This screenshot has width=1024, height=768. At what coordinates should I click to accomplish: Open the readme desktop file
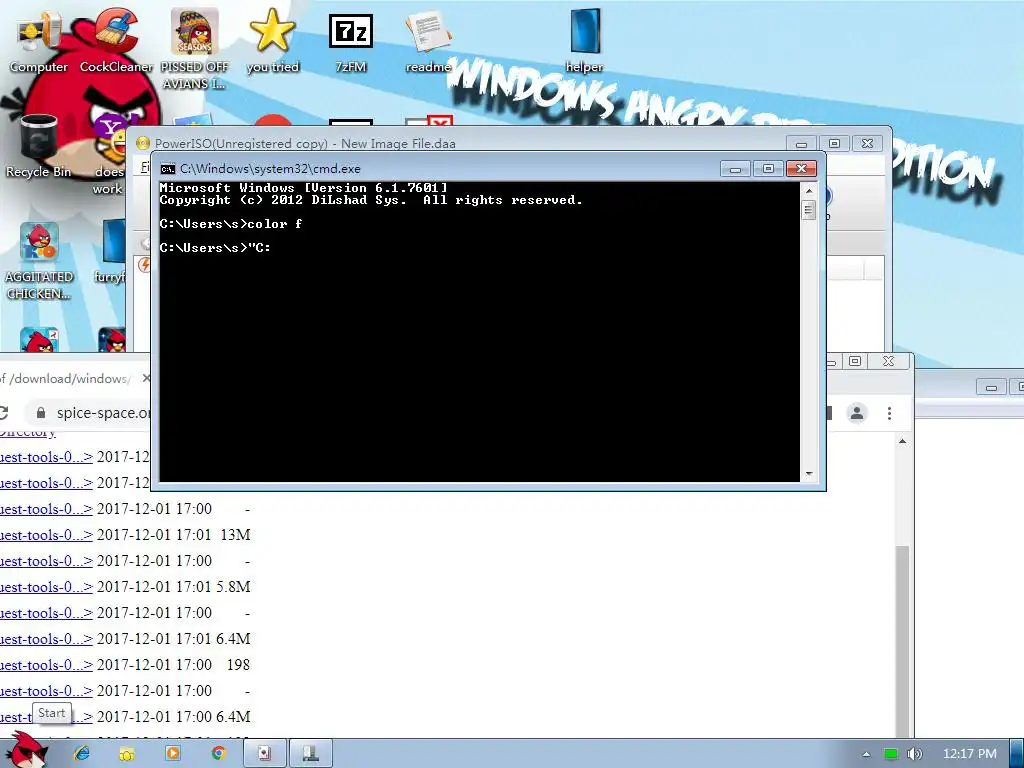428,40
